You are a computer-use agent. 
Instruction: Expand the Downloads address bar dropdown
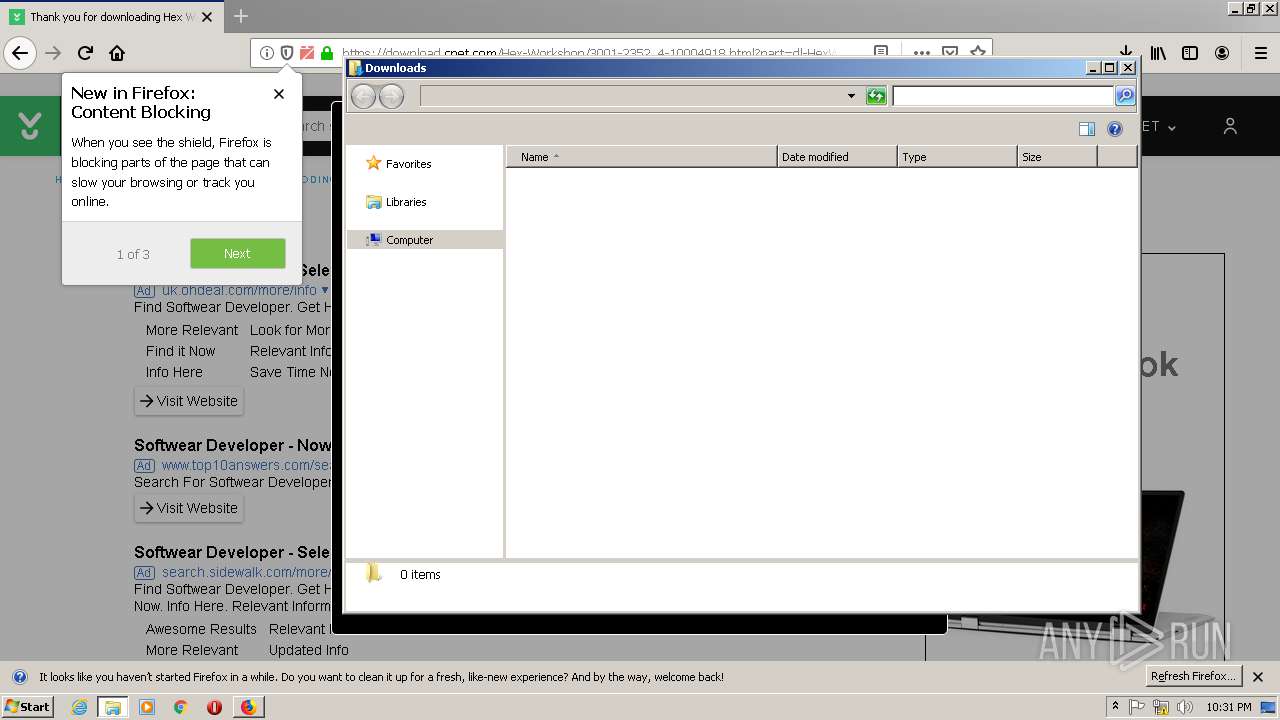coord(851,96)
